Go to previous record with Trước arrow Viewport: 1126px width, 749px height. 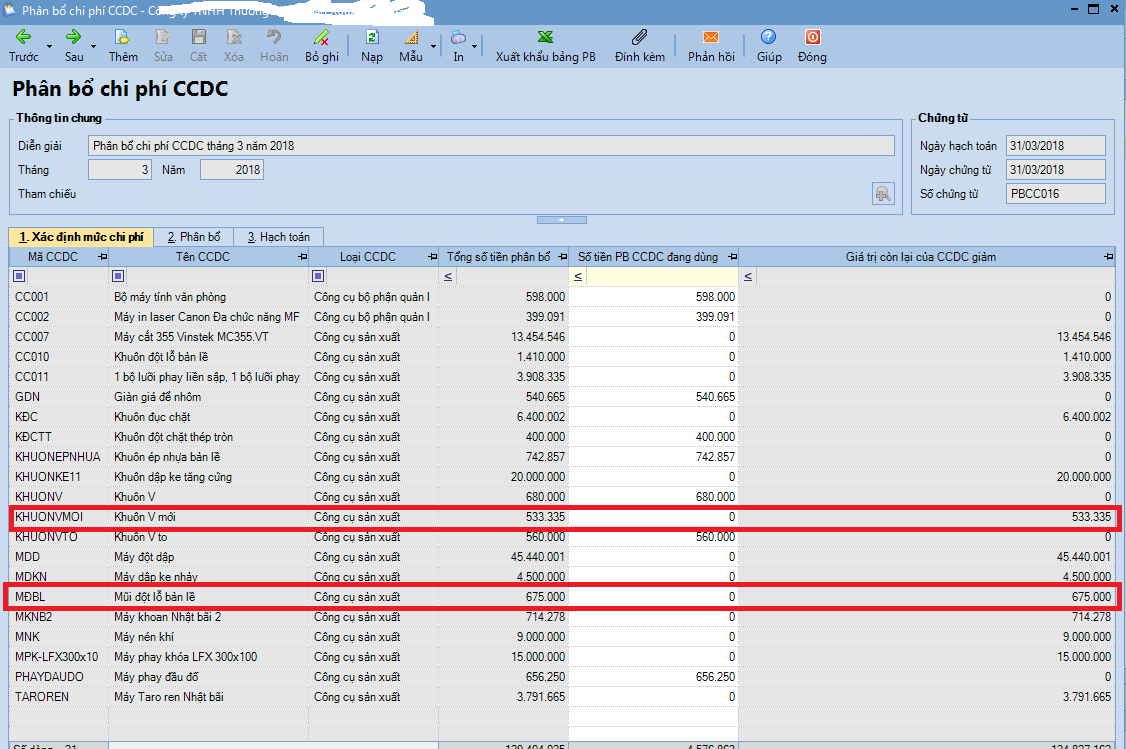point(23,37)
